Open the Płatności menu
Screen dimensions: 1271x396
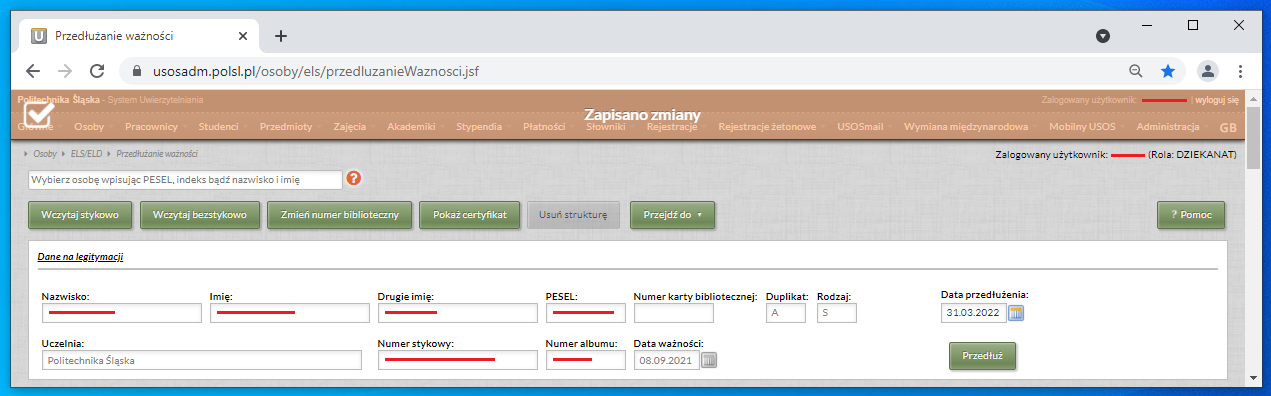[544, 128]
